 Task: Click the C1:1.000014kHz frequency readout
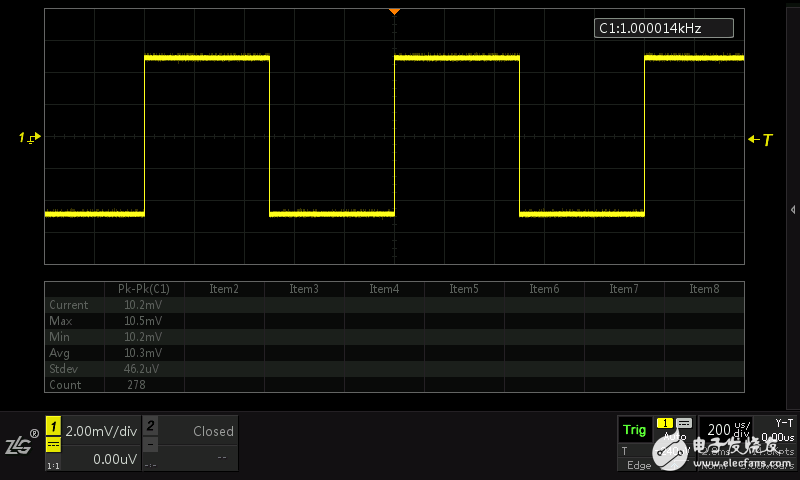[x=663, y=29]
